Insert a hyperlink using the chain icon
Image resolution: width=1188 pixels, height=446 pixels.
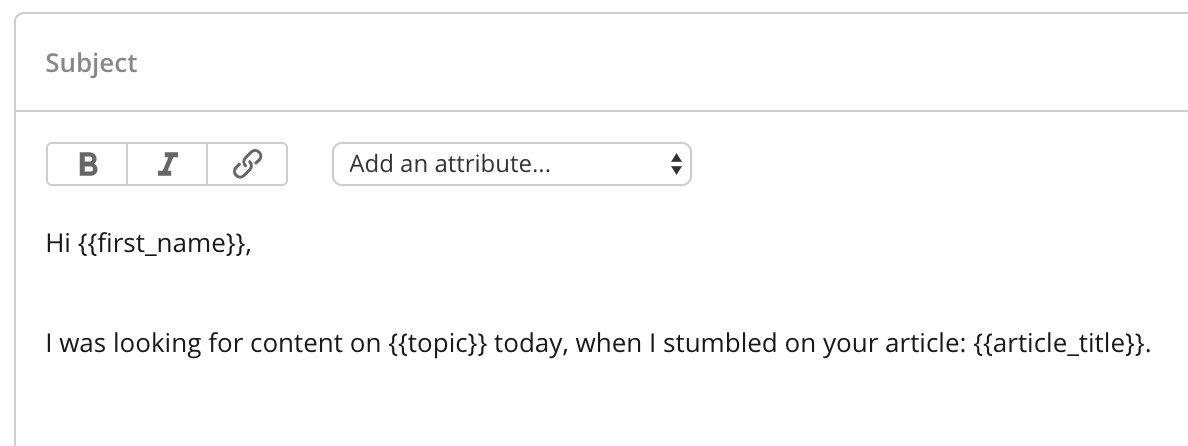[x=247, y=164]
